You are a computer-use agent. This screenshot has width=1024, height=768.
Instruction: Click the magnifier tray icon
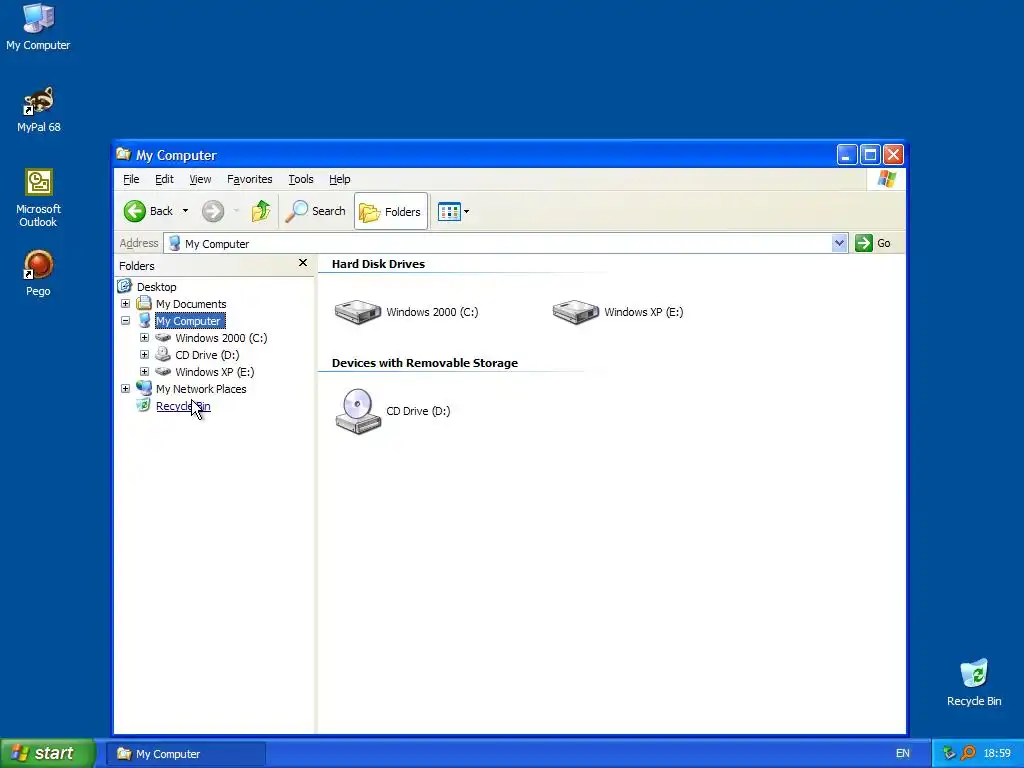point(968,754)
